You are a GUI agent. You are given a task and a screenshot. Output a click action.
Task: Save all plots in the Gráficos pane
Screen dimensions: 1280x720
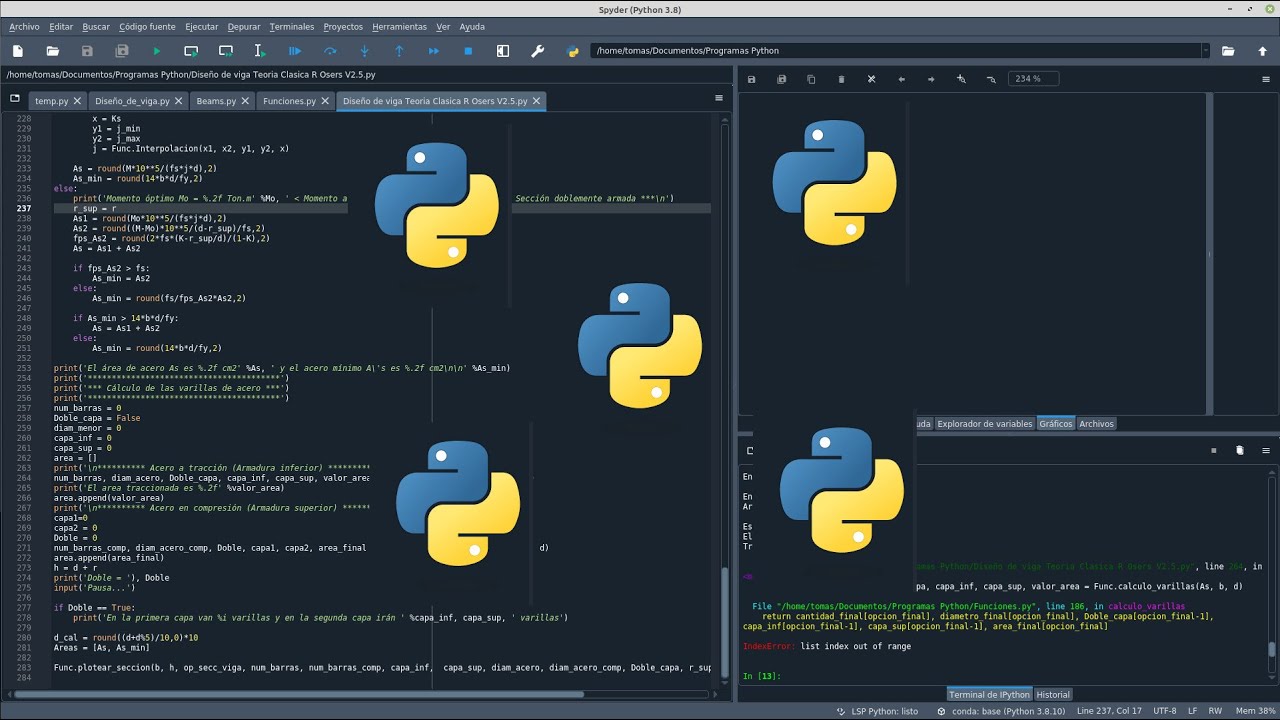point(781,79)
